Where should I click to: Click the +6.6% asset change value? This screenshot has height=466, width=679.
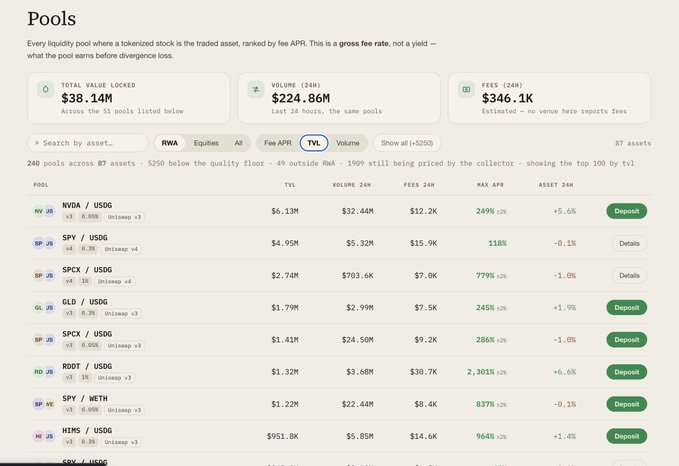tap(564, 372)
